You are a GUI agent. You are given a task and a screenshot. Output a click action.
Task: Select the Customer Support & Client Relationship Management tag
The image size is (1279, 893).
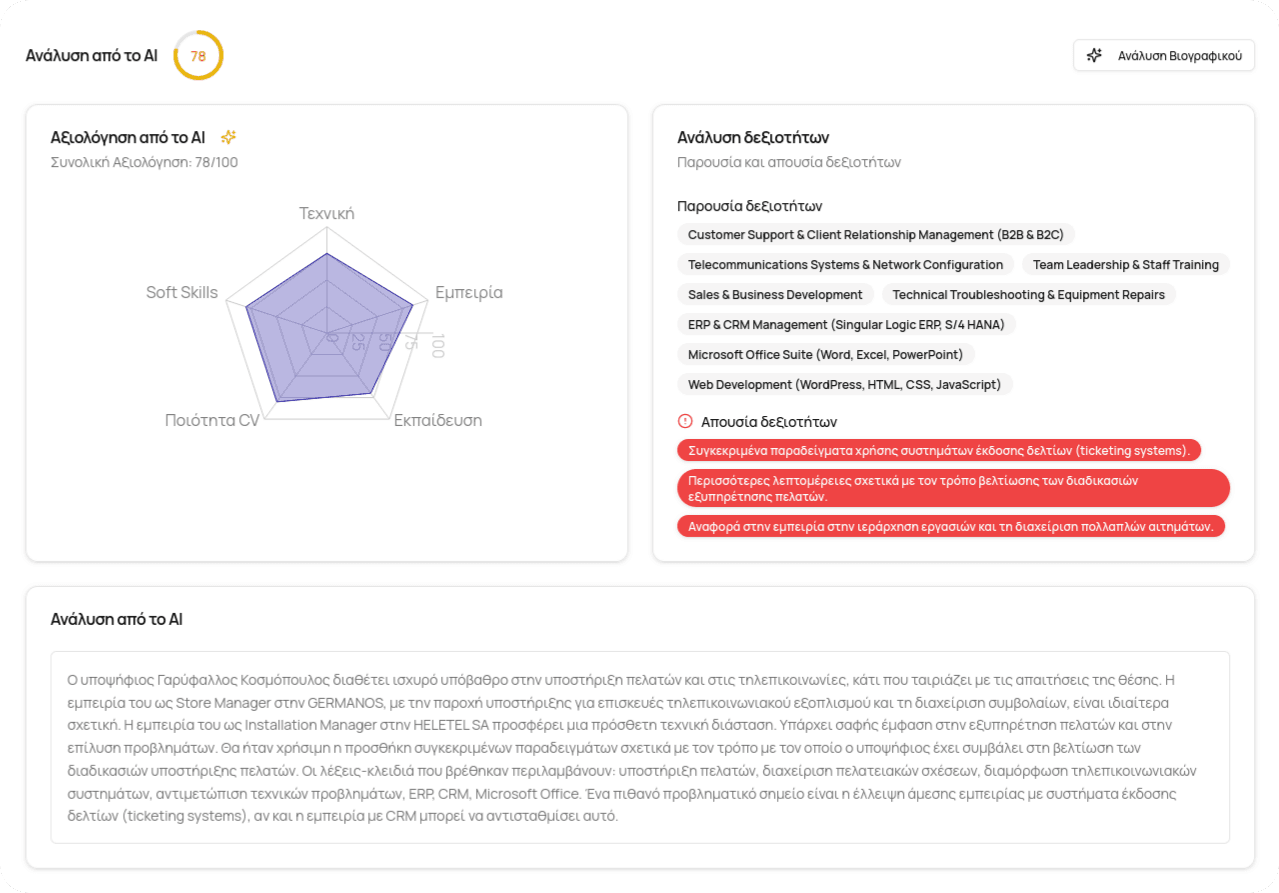click(x=875, y=235)
